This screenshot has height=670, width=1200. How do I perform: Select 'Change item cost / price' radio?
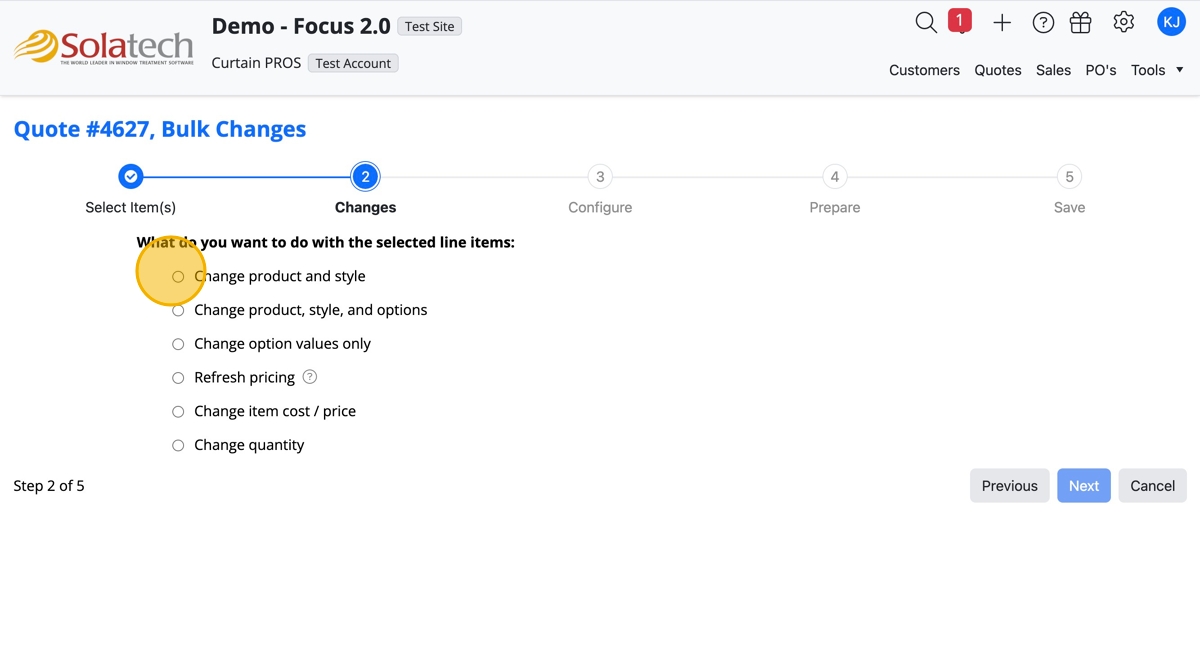point(178,411)
